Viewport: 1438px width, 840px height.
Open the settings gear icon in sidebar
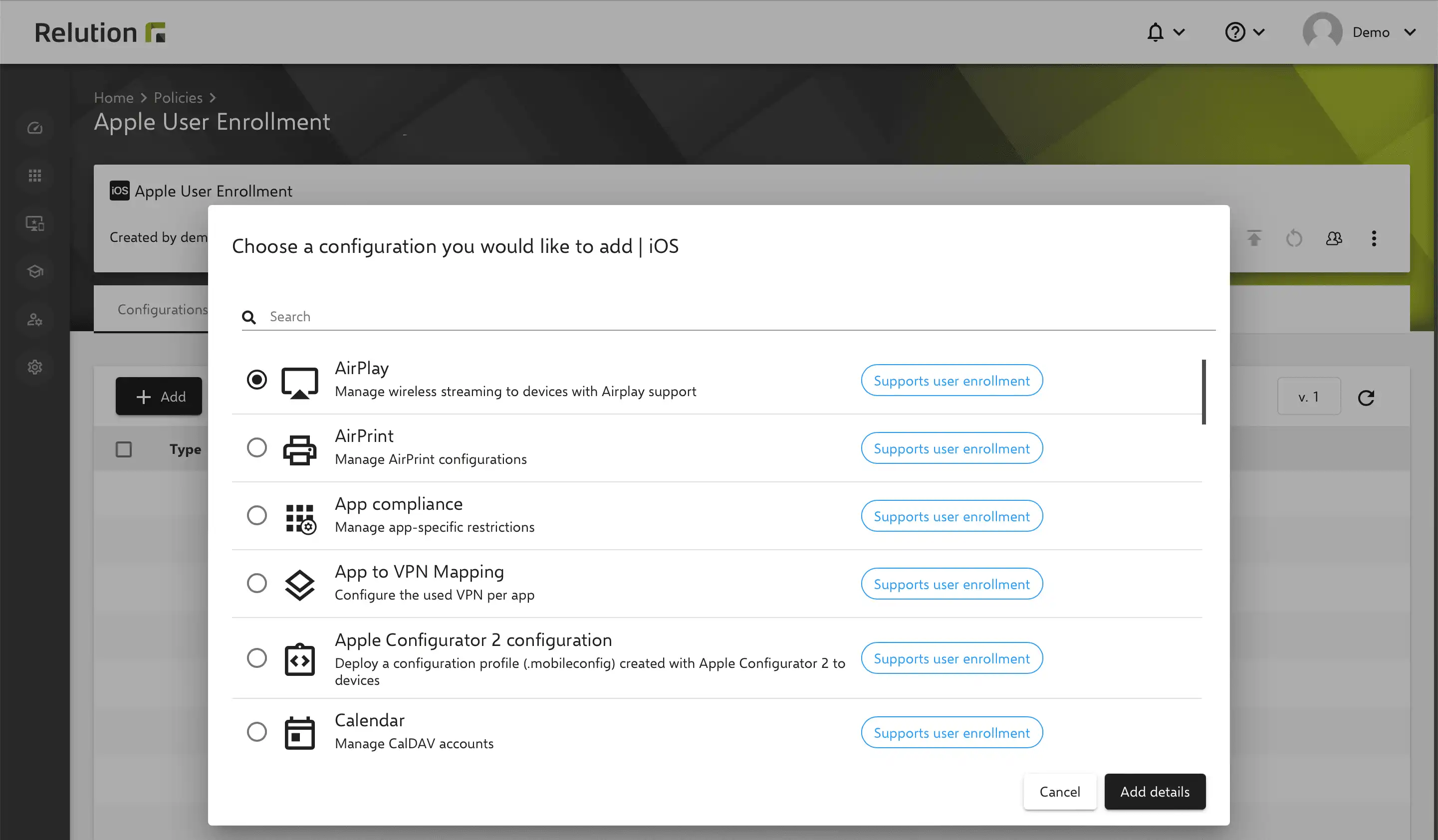click(x=35, y=367)
